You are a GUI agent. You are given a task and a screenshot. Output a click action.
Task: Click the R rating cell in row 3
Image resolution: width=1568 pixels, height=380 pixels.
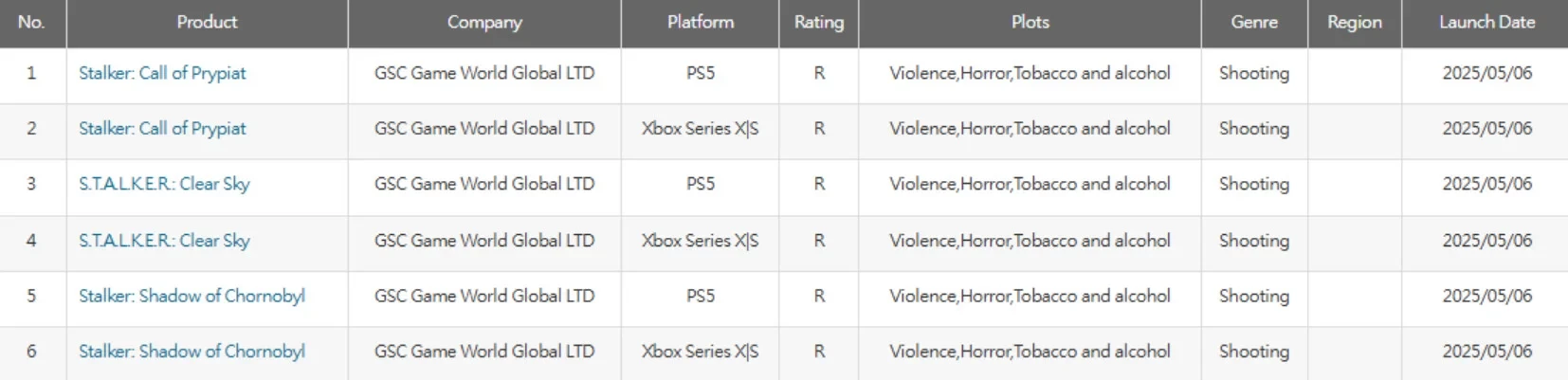coord(818,184)
